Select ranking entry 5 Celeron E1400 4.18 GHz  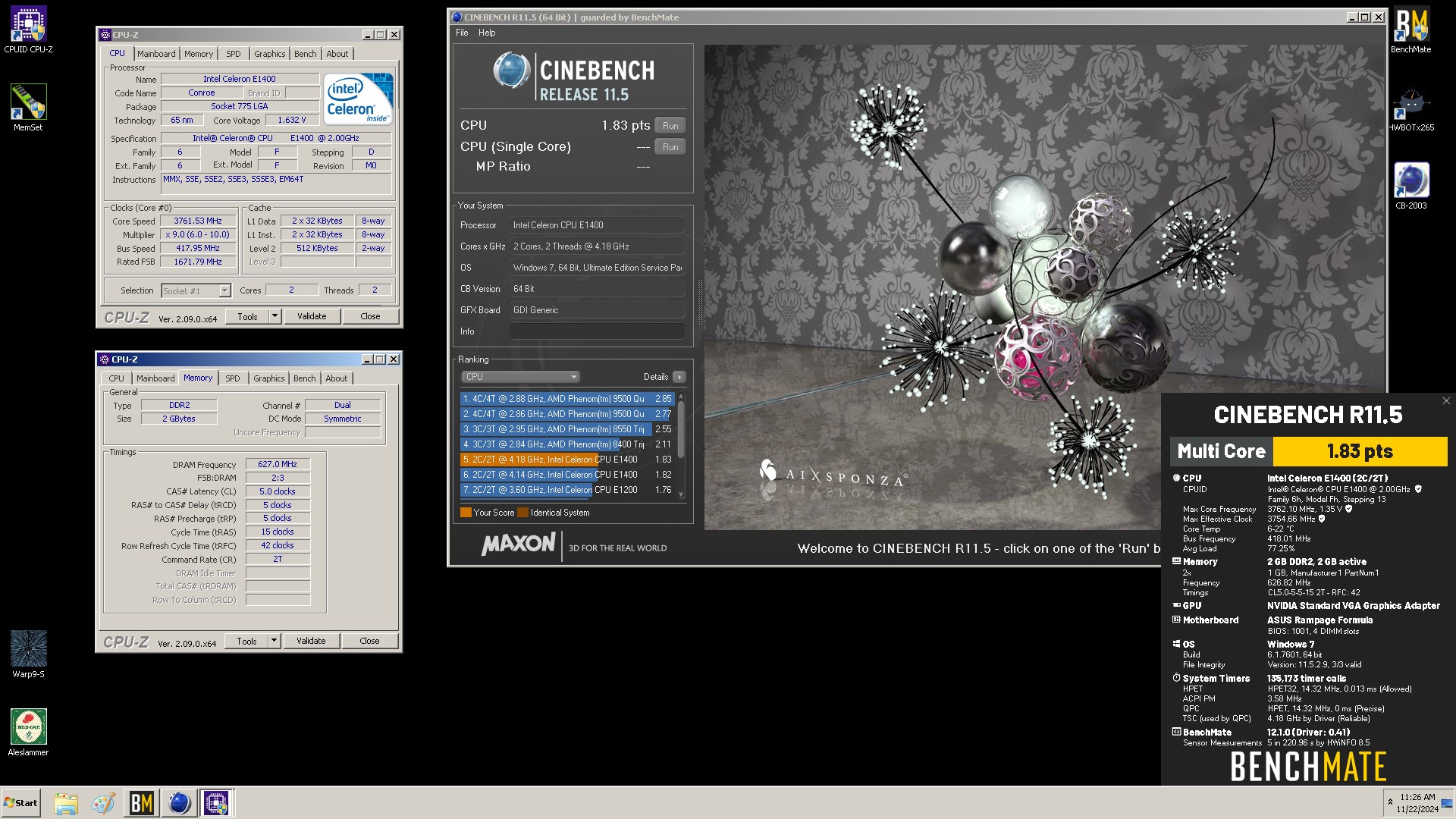click(x=567, y=460)
